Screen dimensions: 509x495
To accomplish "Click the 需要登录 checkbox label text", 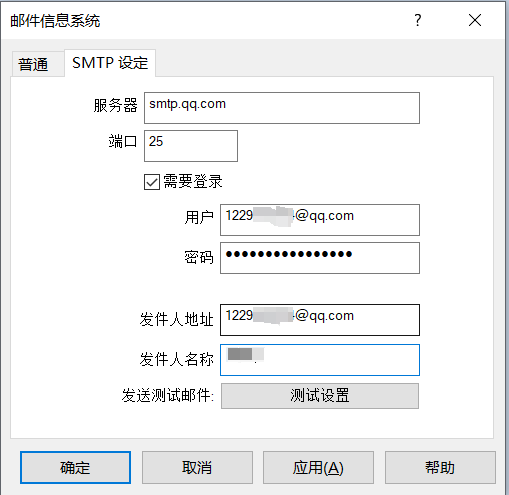I will (192, 182).
